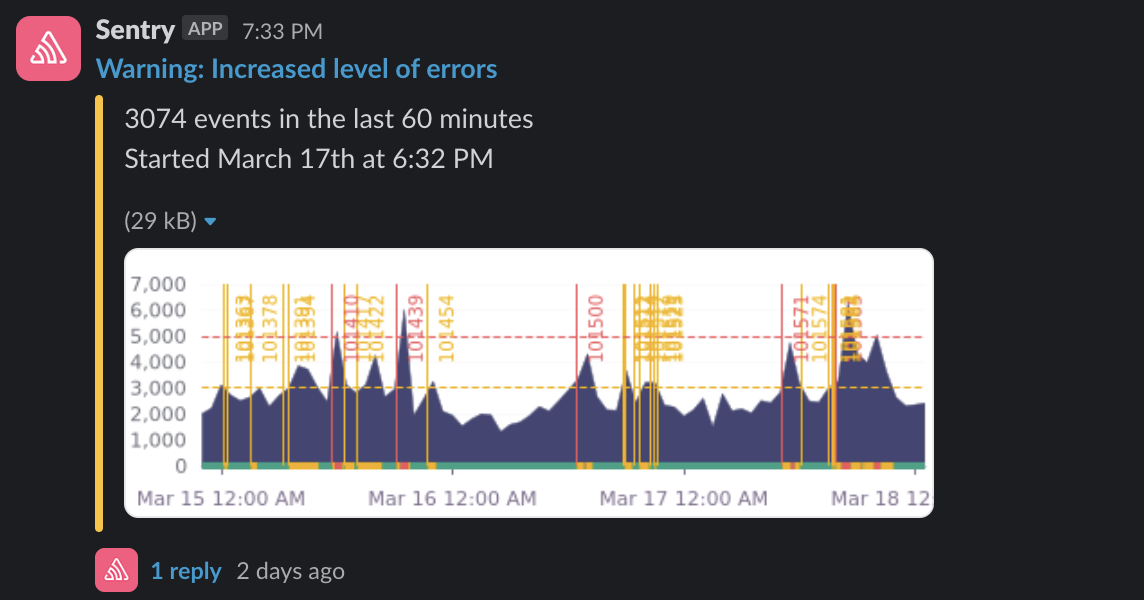Click the Sentry sender name
Viewport: 1144px width, 600px height.
(135, 30)
